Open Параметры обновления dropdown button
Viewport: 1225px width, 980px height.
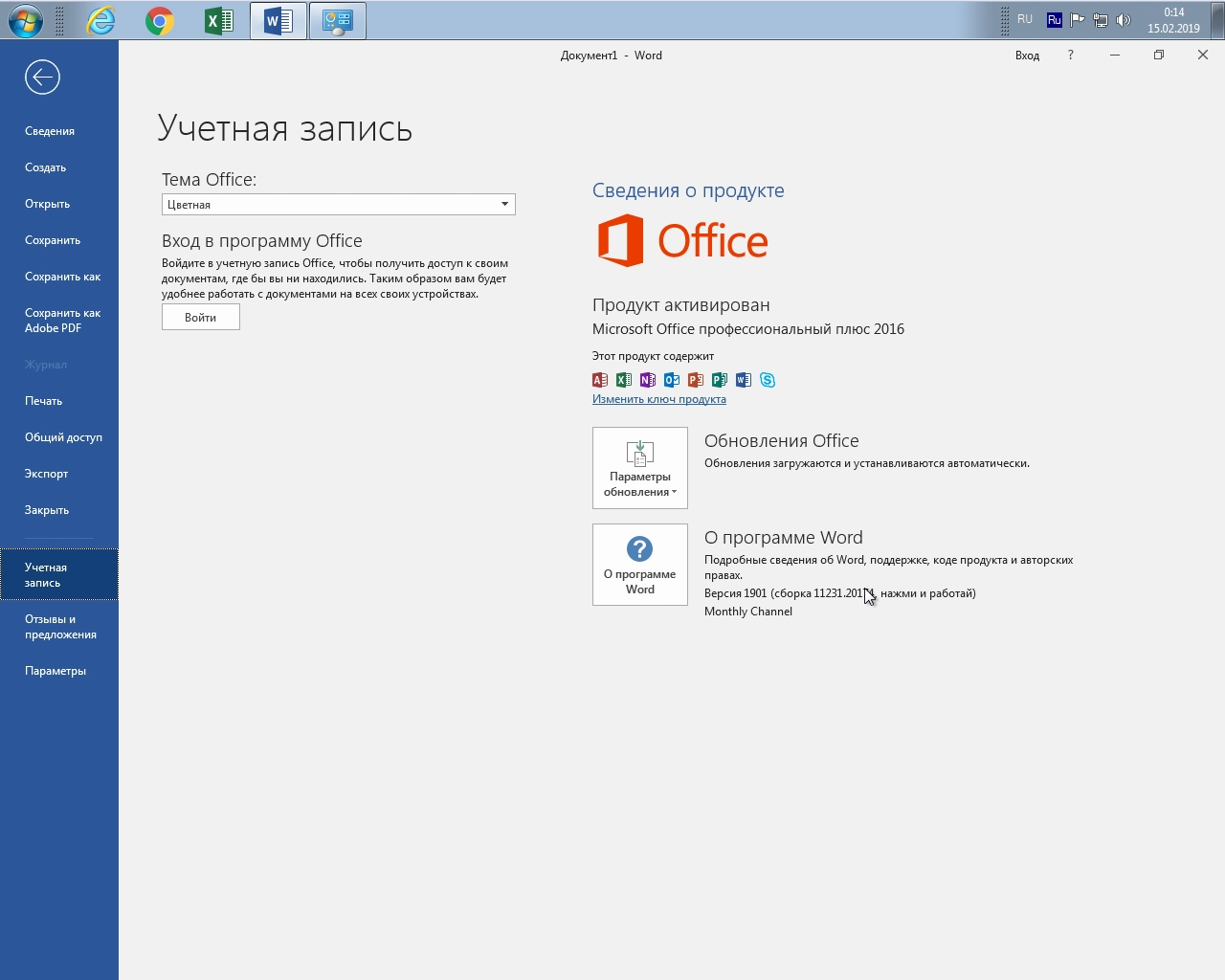coord(640,468)
